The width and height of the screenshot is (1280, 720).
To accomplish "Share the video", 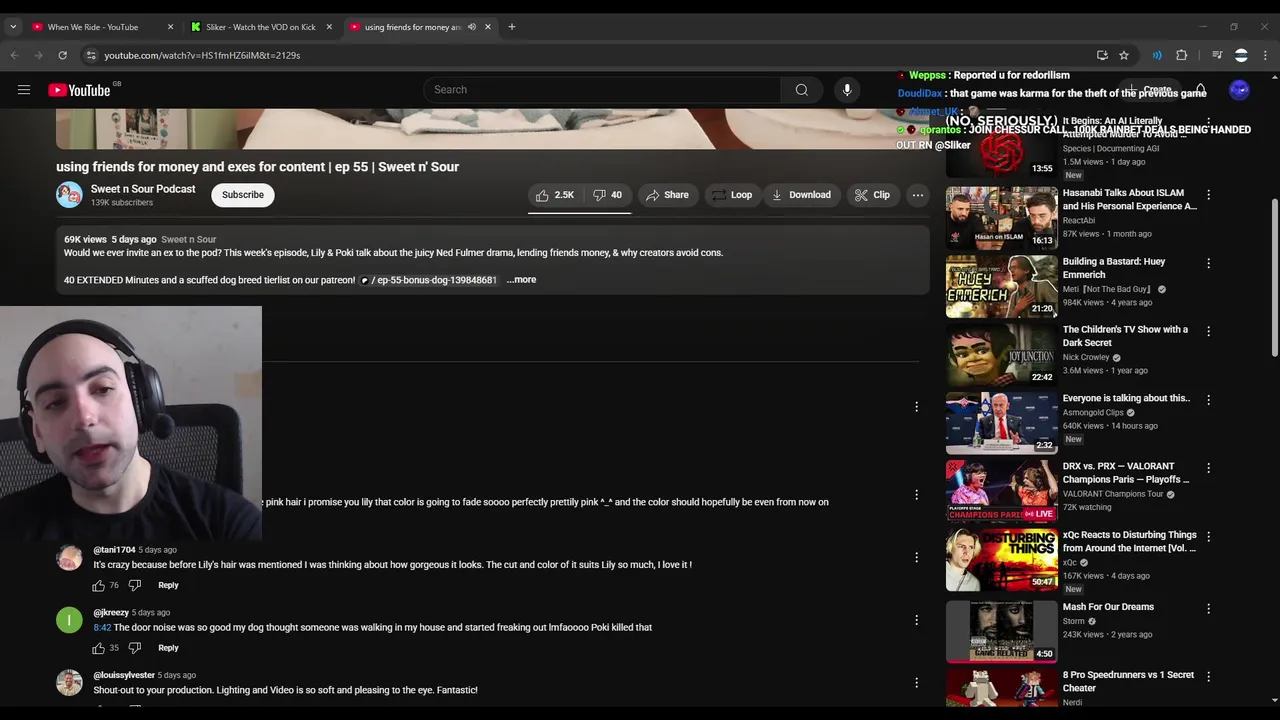I will tap(667, 195).
